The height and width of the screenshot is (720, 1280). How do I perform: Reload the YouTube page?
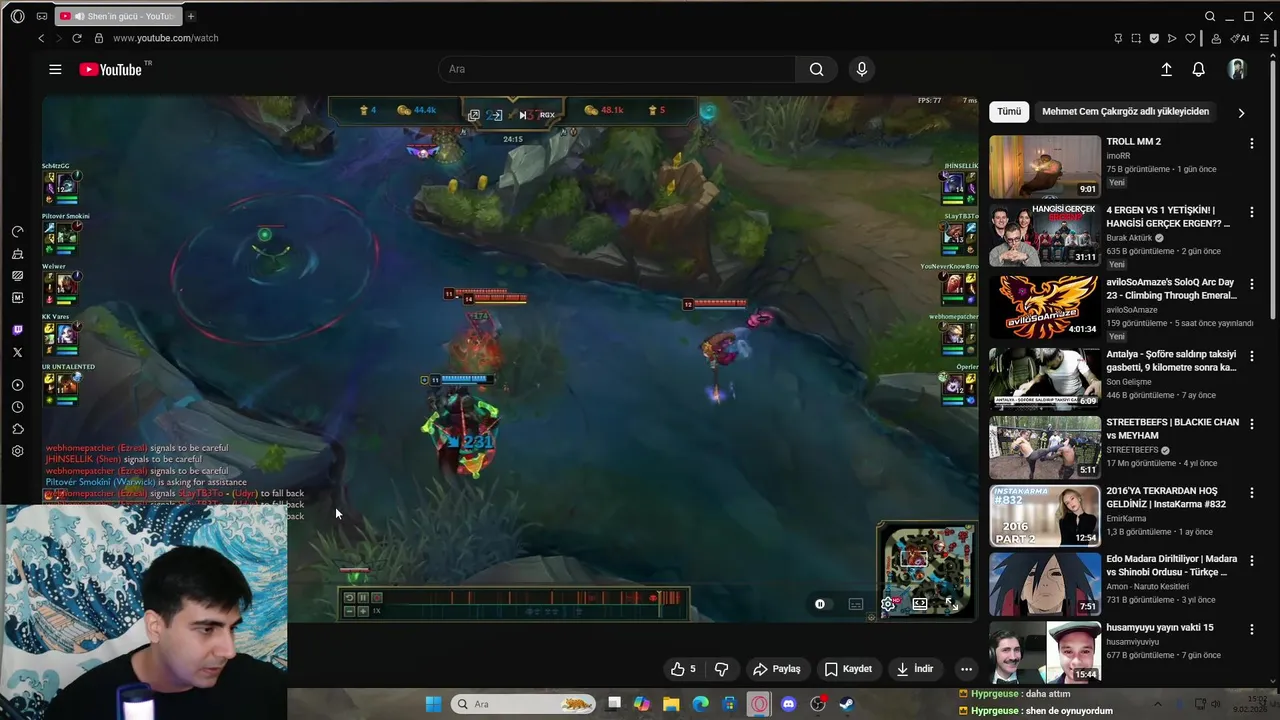[77, 38]
